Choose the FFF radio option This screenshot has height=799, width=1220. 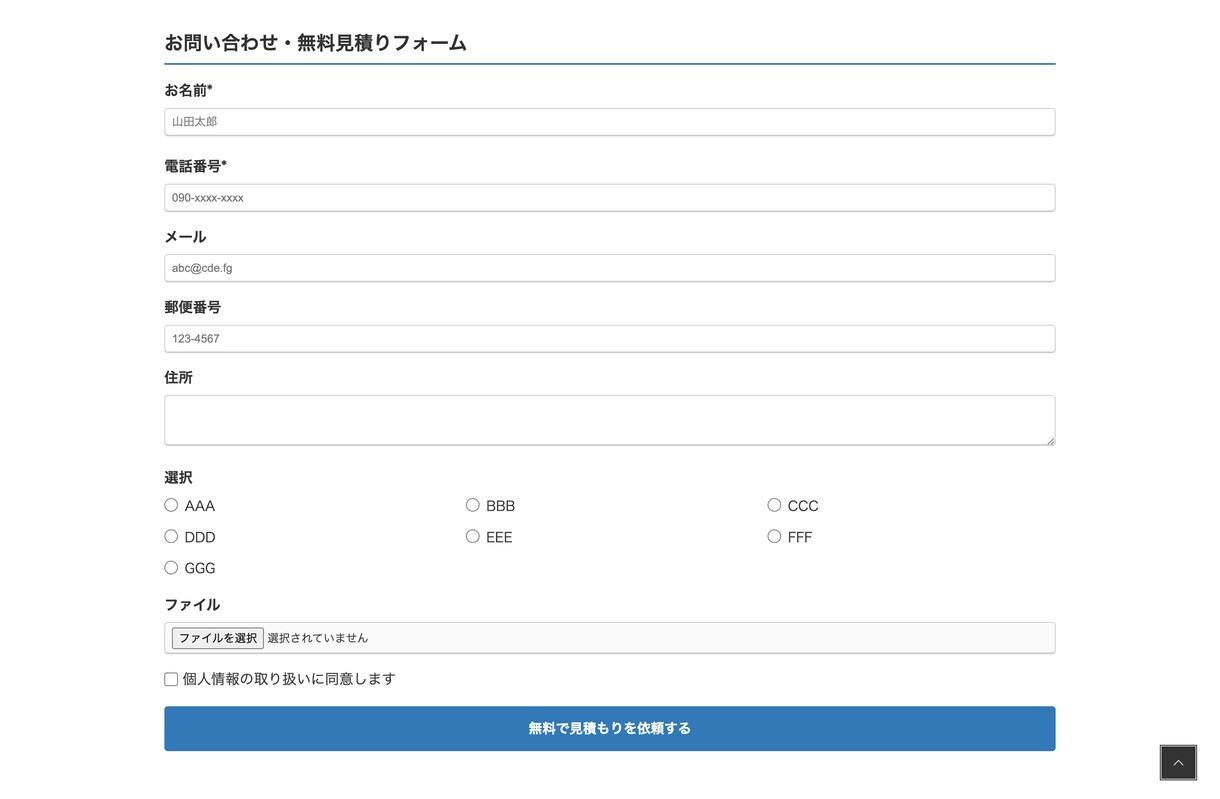[x=774, y=536]
